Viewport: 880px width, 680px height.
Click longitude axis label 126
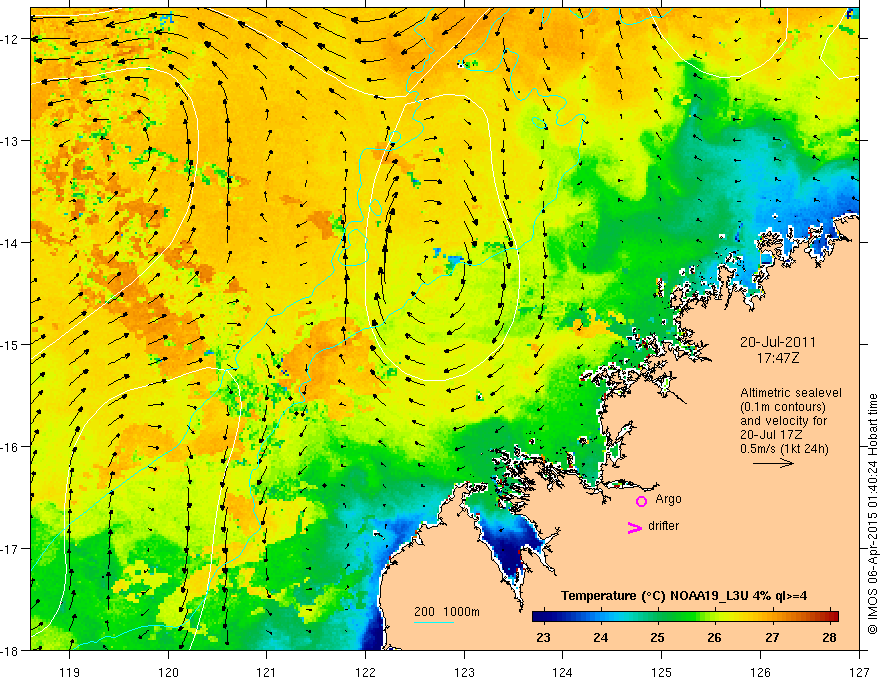(760, 672)
